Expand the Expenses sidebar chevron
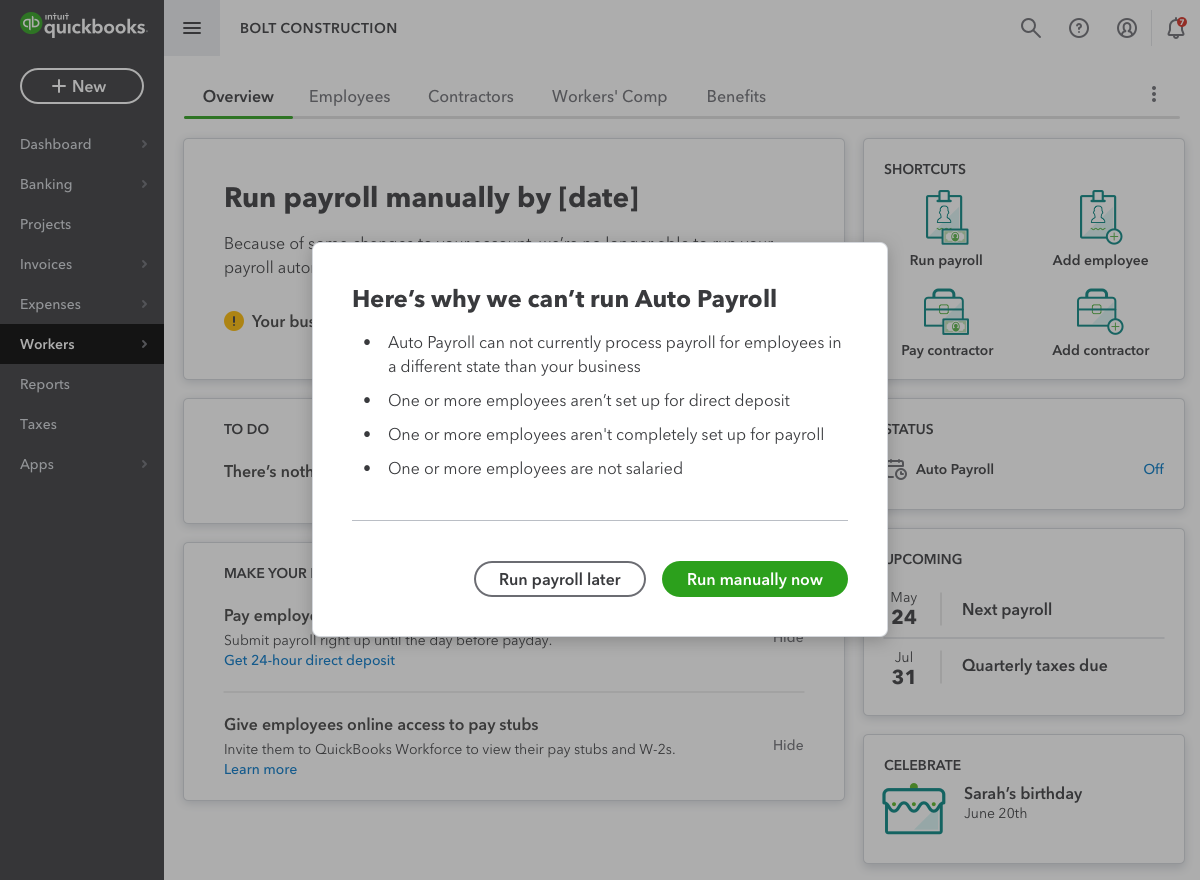Screen dimensions: 1200x880 144,304
